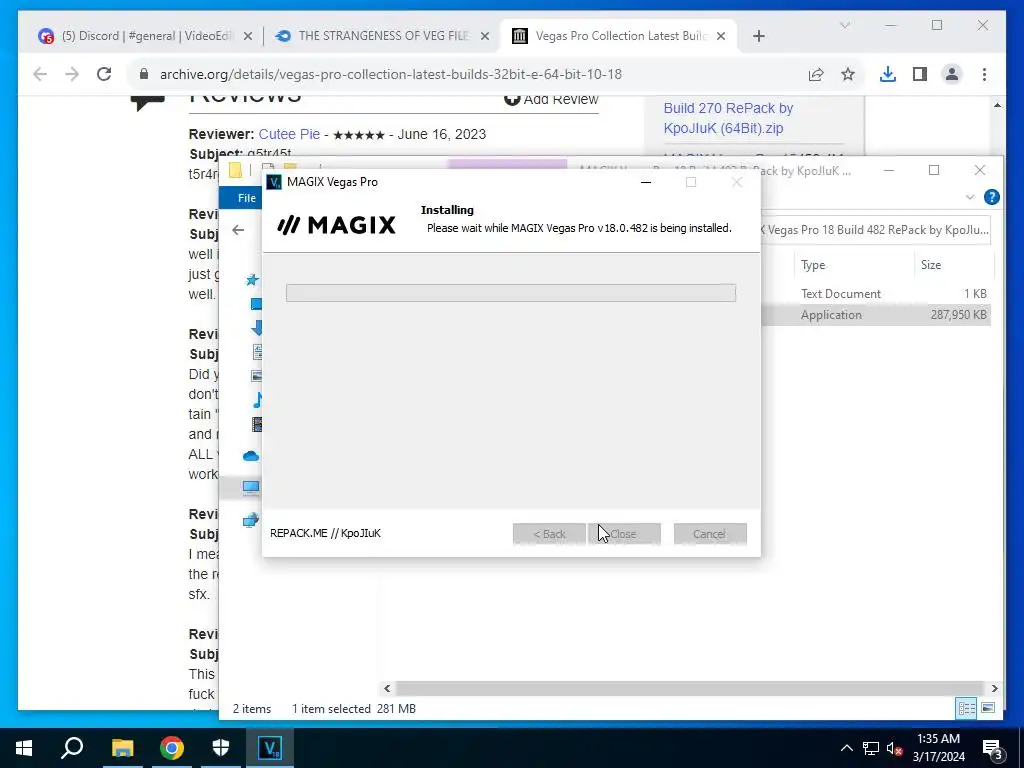Click the folder icon in Explorer title bar
This screenshot has height=768, width=1024.
point(235,171)
